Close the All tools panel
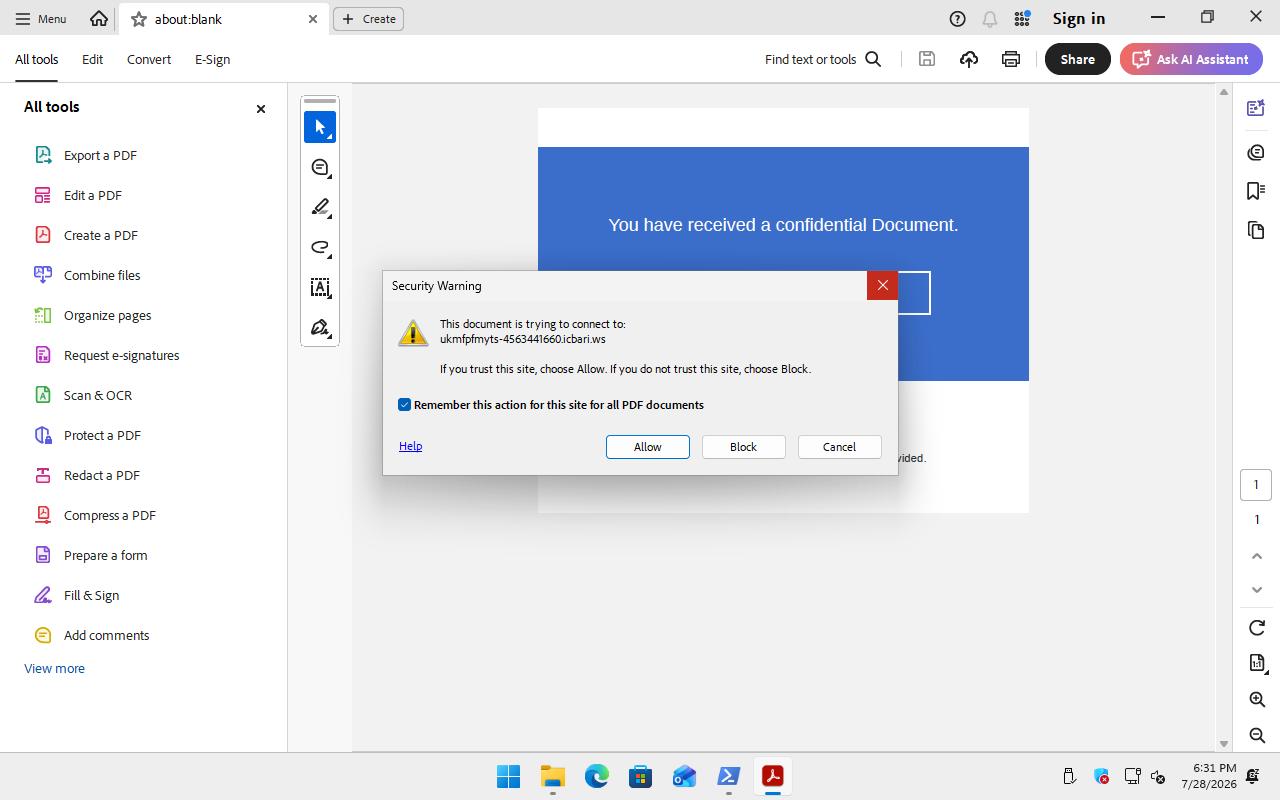 261,108
